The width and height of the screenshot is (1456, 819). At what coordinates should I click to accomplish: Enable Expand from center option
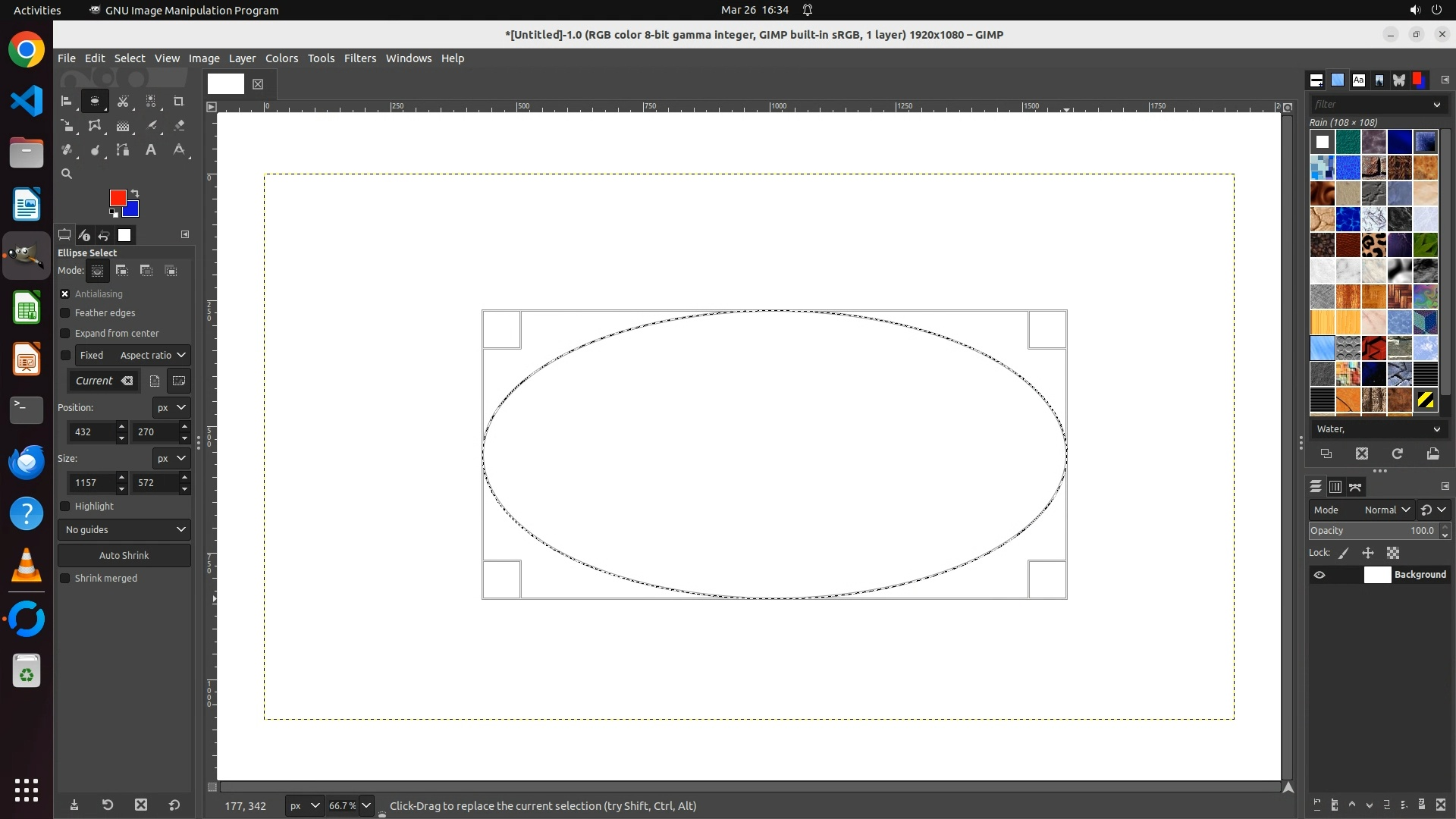pos(65,334)
